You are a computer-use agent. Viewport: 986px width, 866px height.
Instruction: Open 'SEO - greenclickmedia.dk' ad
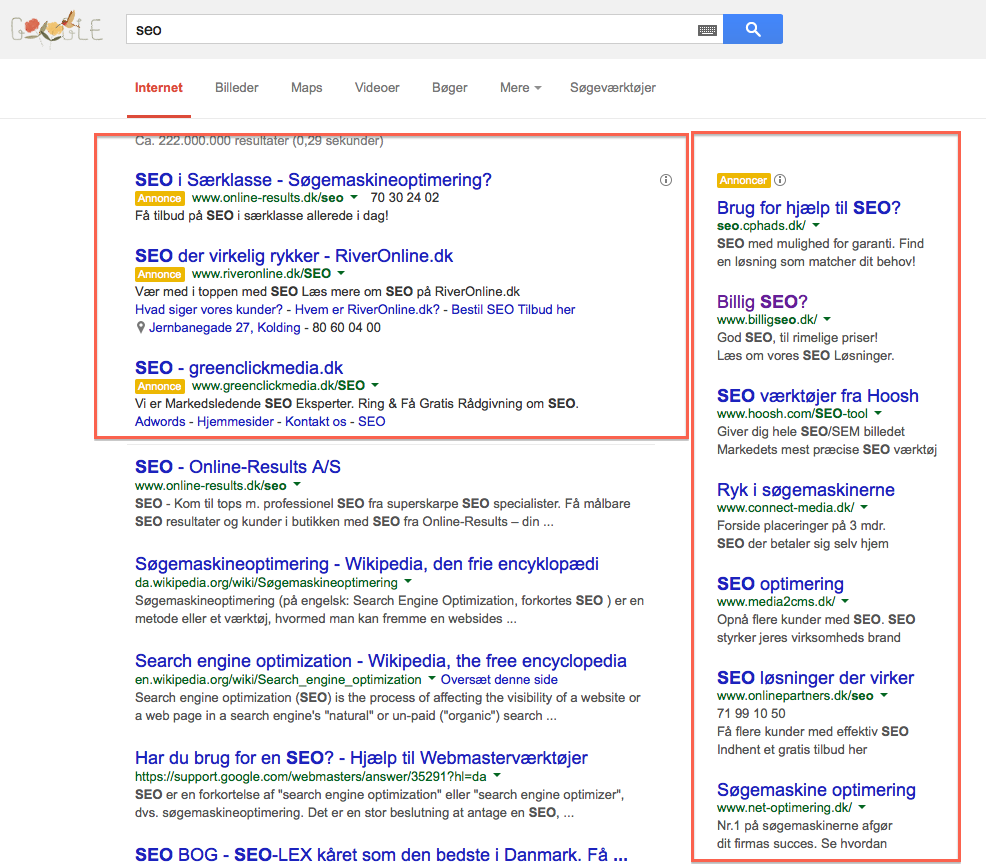coord(239,368)
